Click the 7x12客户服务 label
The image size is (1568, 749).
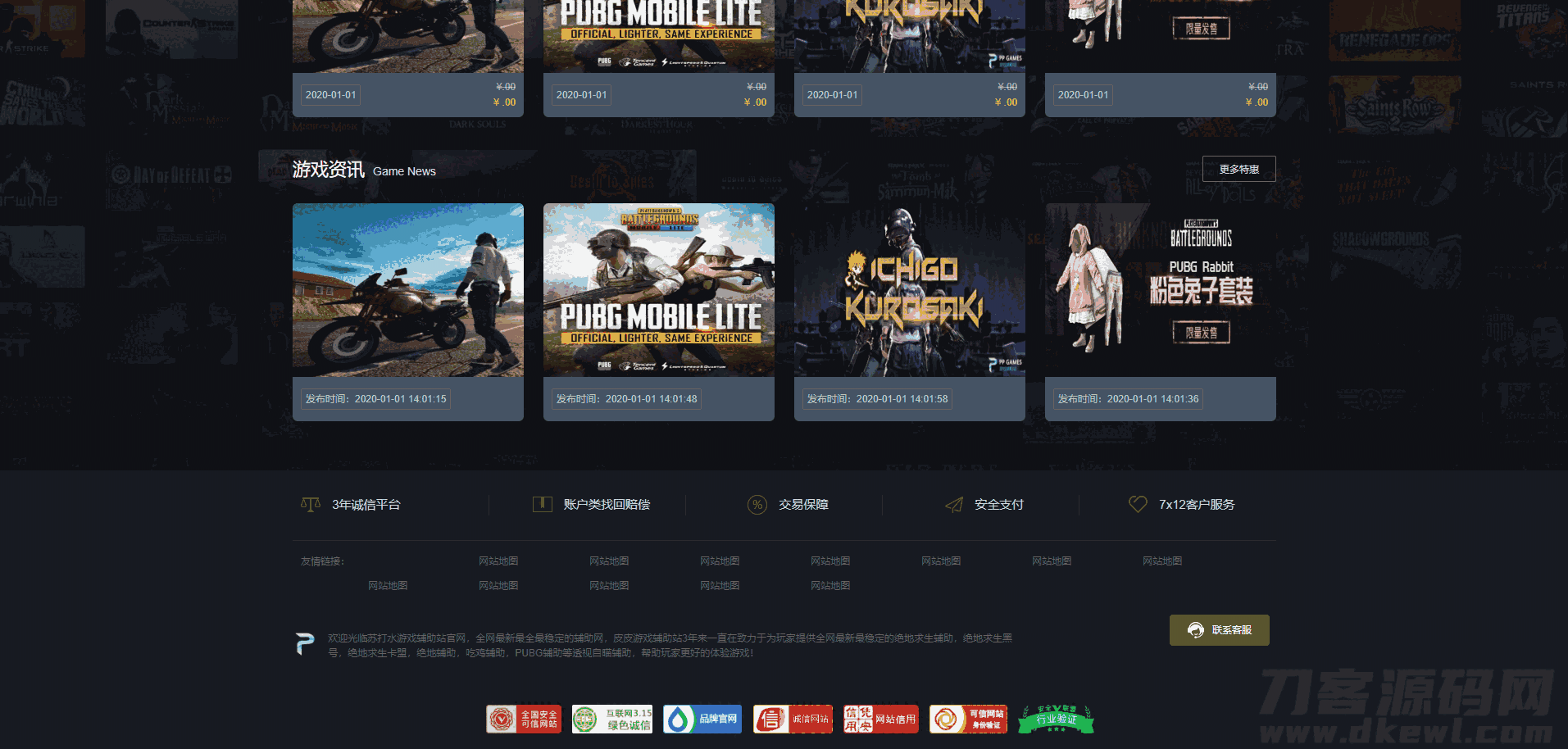click(x=1197, y=505)
